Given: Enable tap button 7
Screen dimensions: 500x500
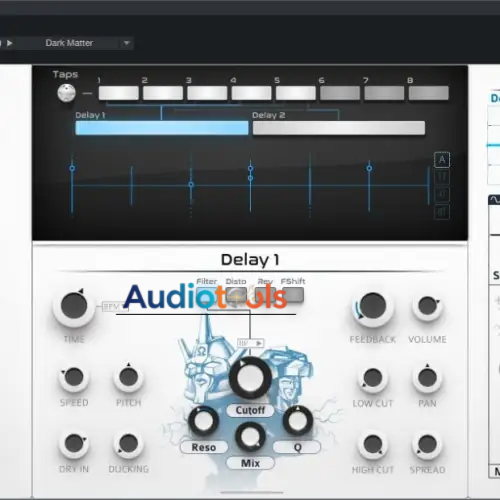Looking at the screenshot, I should coord(384,93).
